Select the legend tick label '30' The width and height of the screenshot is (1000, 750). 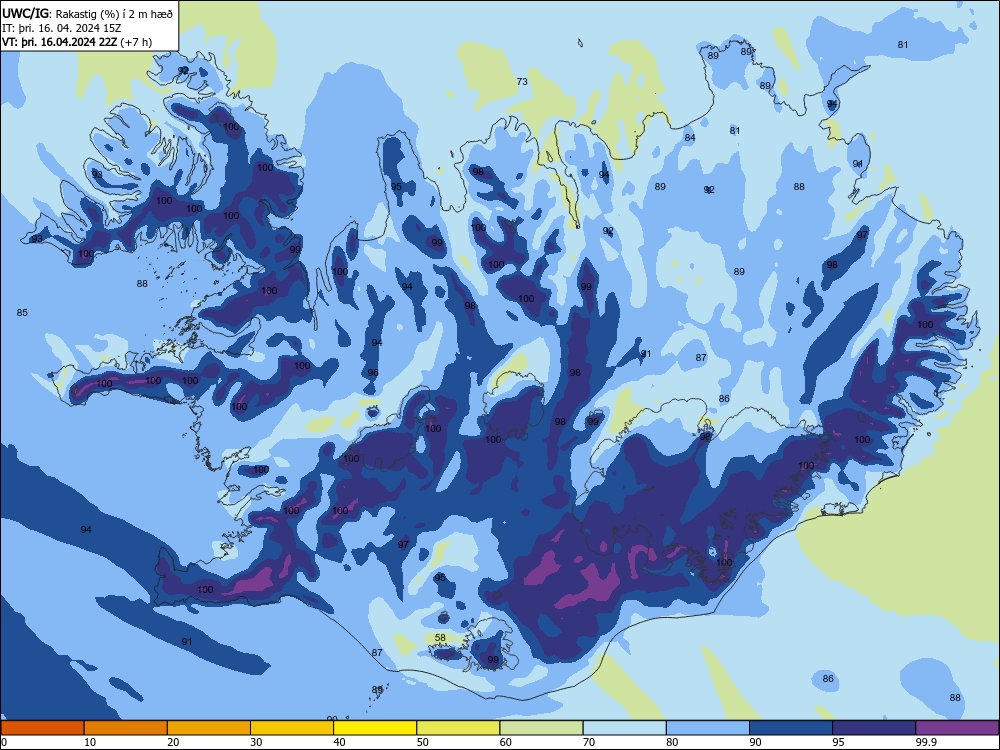tap(256, 742)
